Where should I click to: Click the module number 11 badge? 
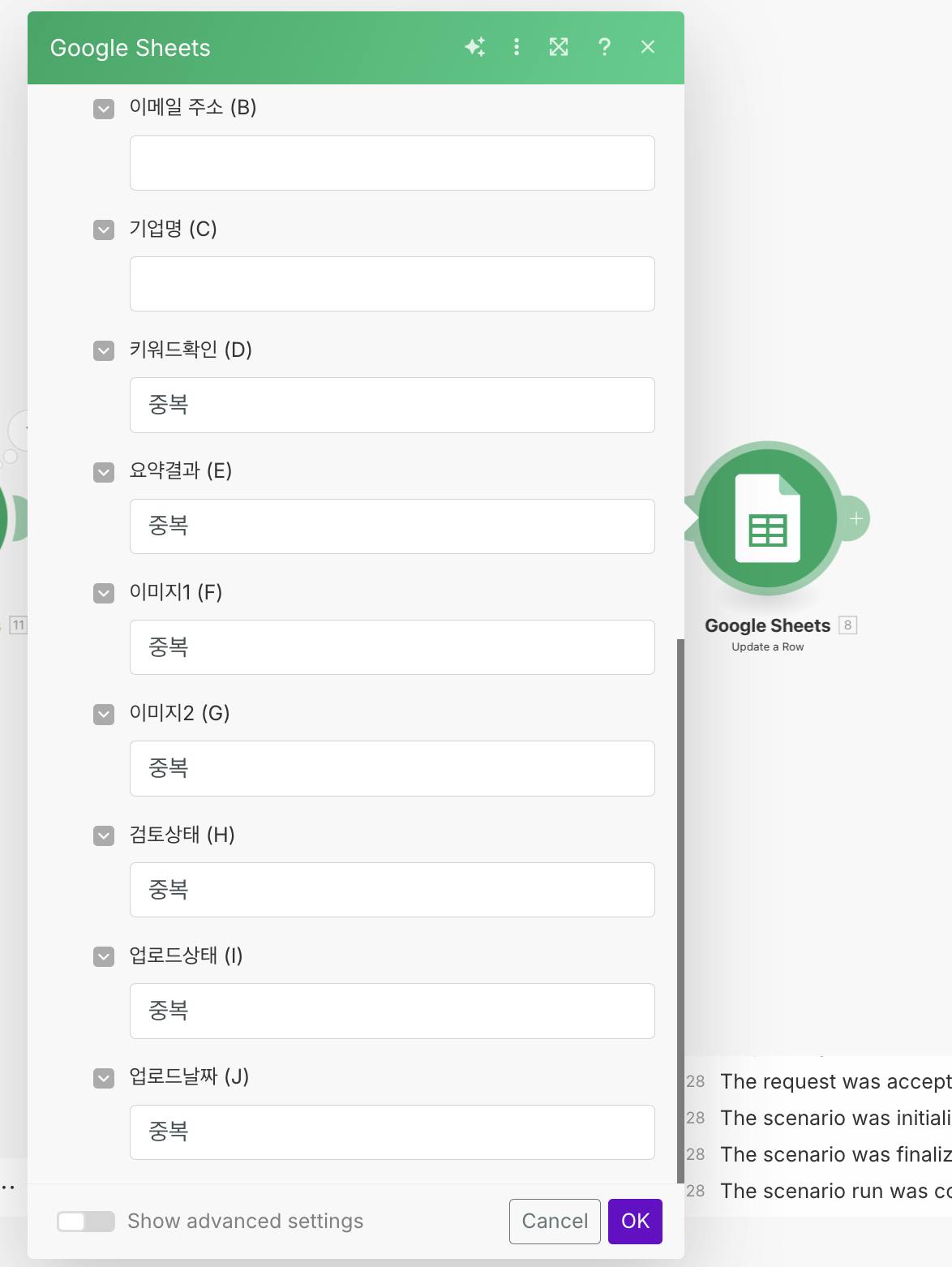pyautogui.click(x=18, y=625)
